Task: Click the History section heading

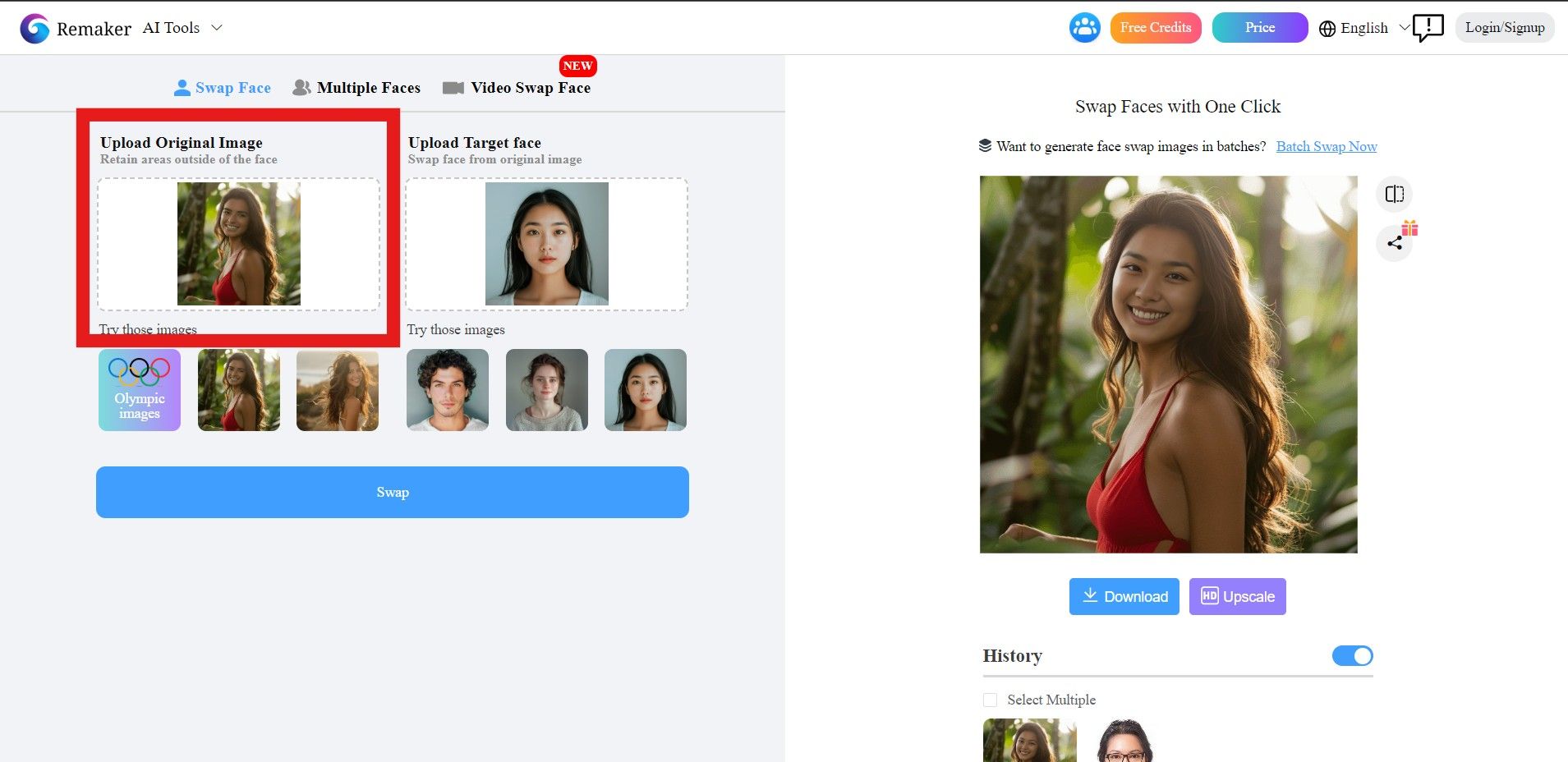Action: point(1013,656)
